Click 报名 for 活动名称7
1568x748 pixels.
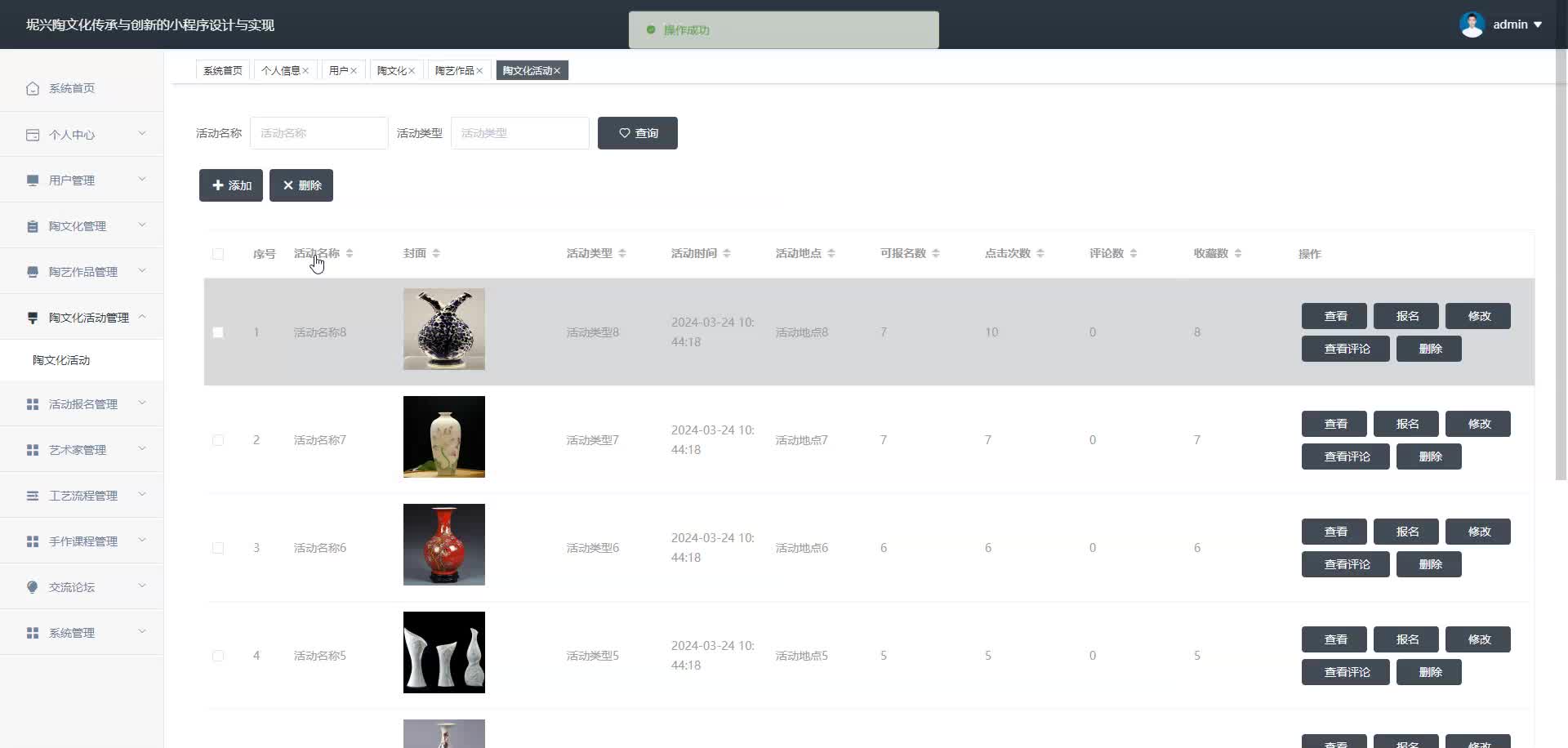point(1406,424)
